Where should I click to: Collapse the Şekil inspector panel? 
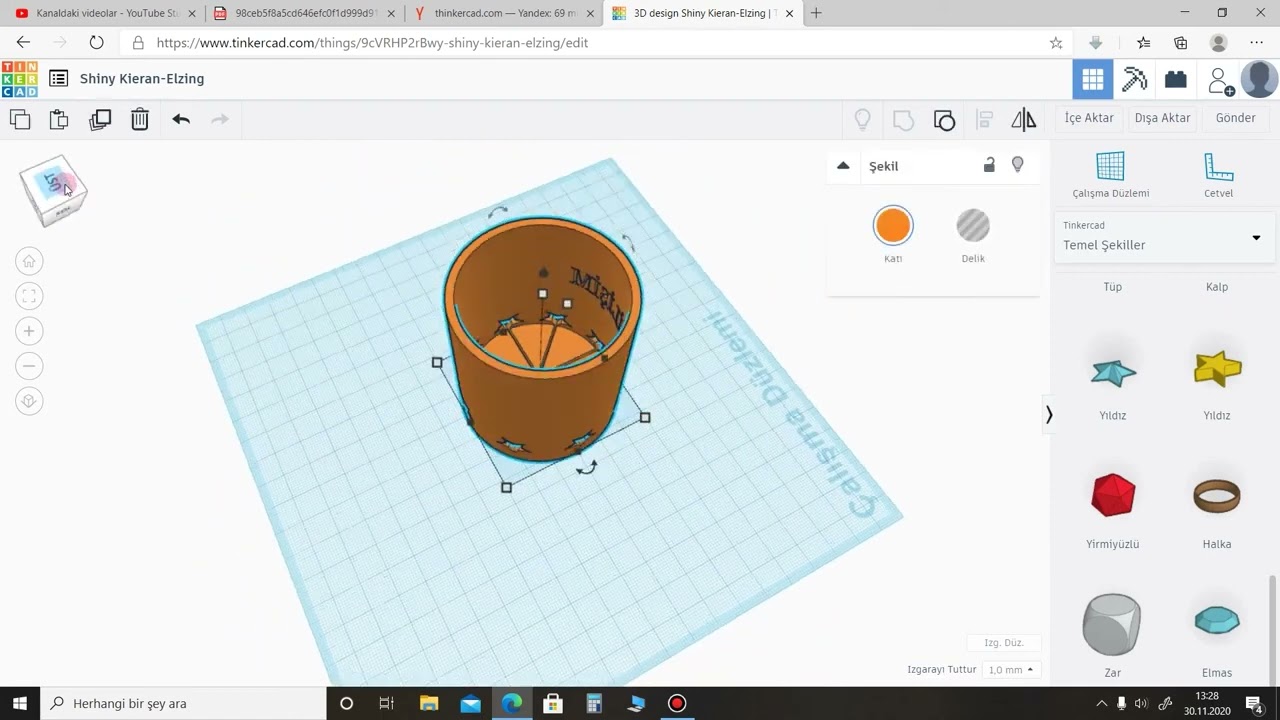(x=843, y=166)
